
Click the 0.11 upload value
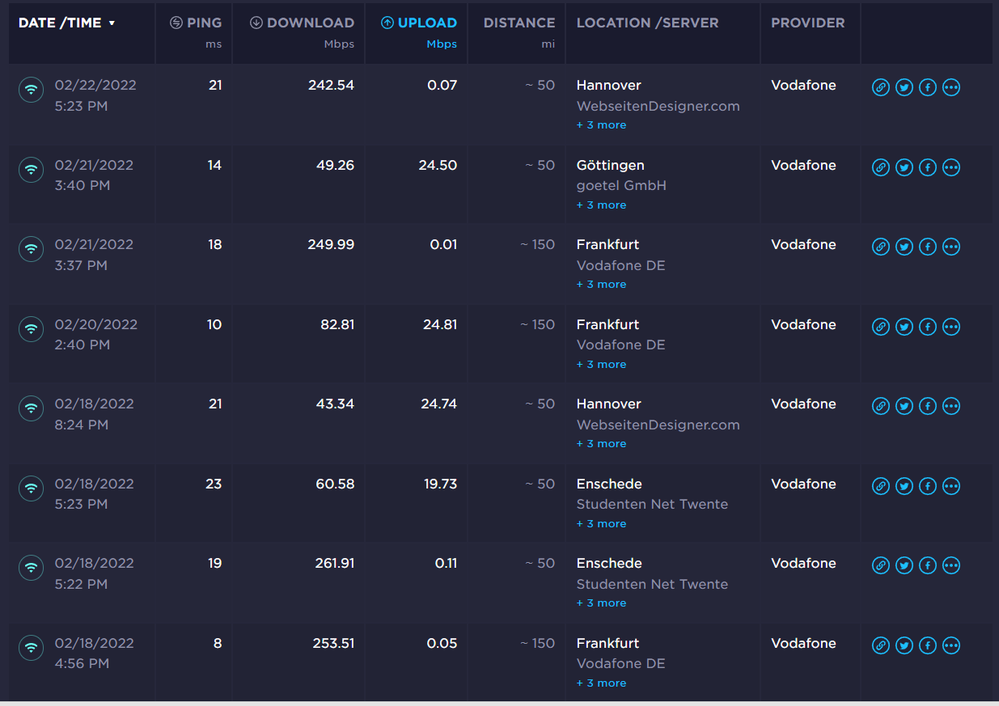point(446,563)
